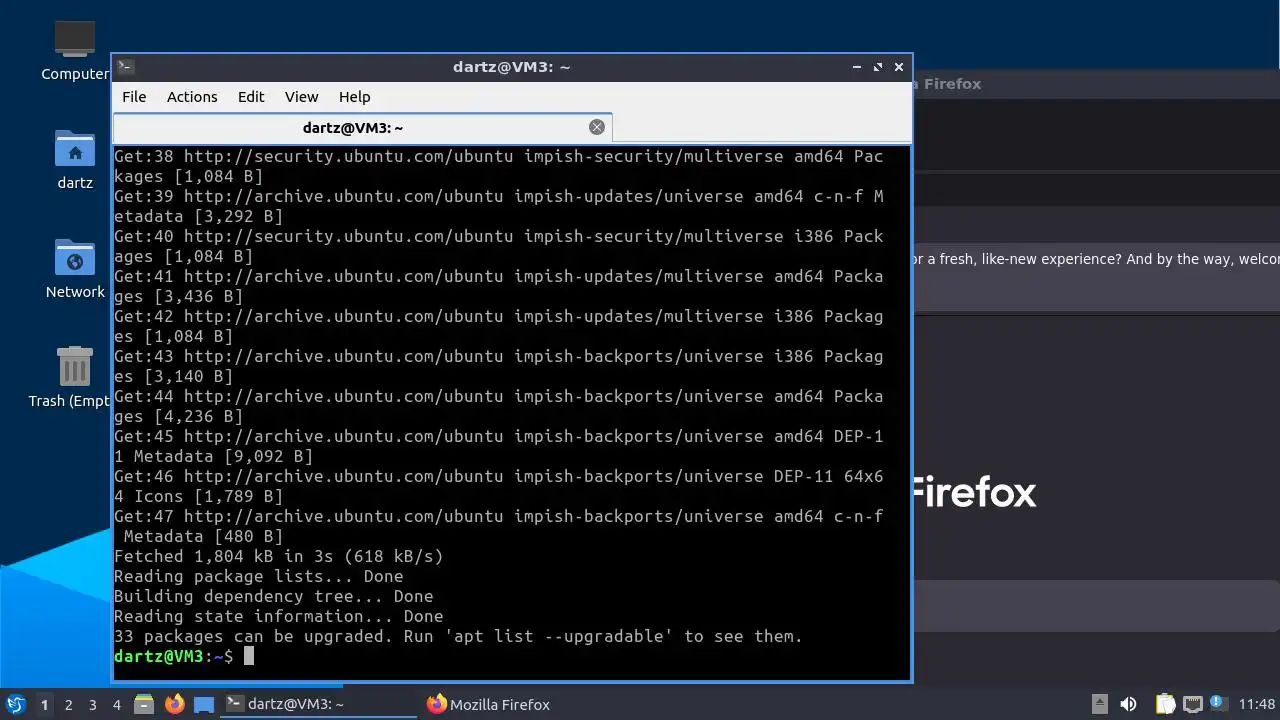The image size is (1280, 720).
Task: Switch to workspace 1
Action: (44, 705)
